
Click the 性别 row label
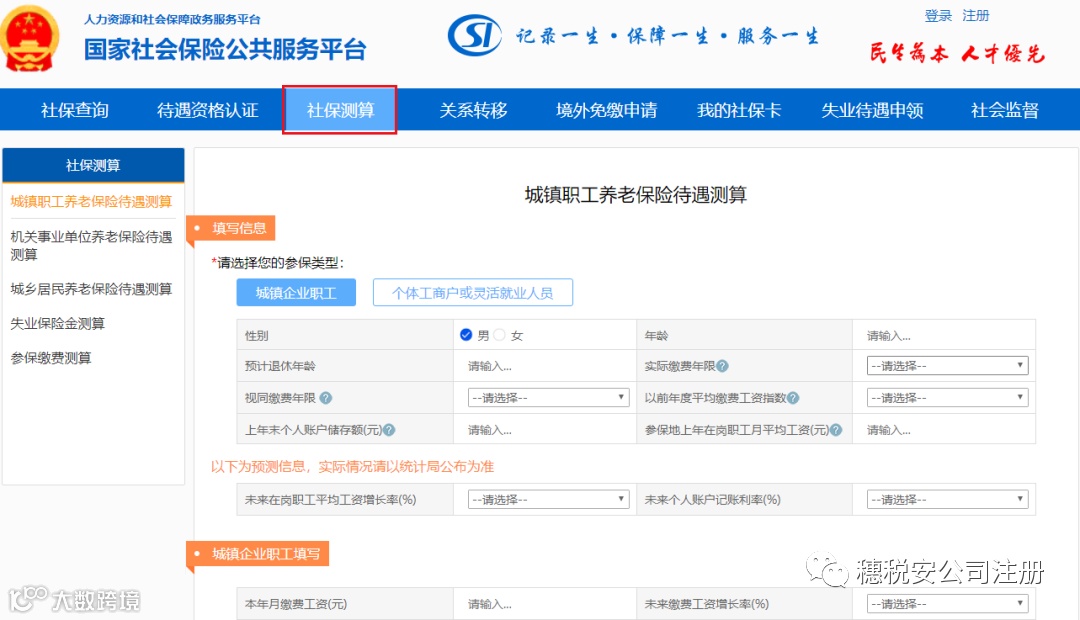coord(256,335)
